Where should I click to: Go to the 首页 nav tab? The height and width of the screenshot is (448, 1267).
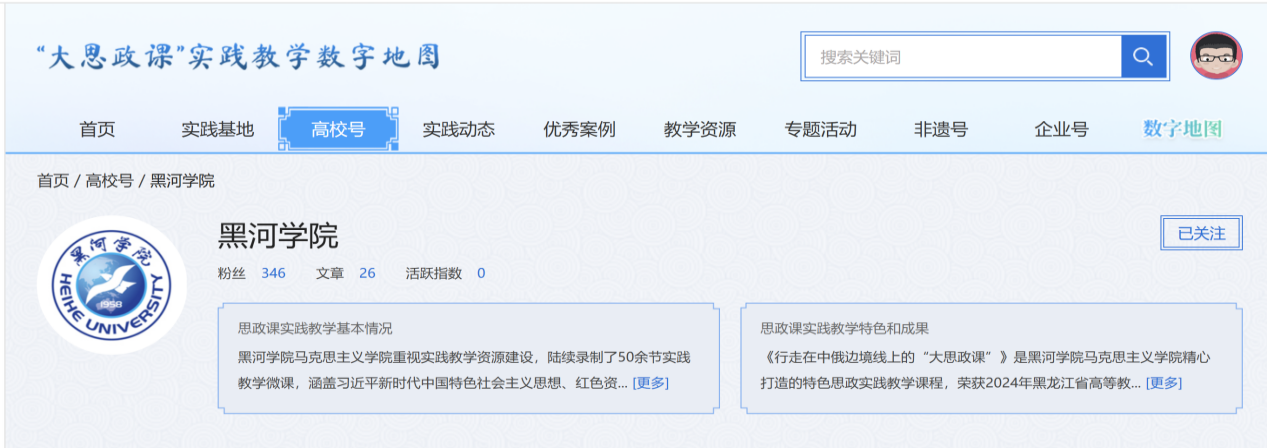[97, 129]
